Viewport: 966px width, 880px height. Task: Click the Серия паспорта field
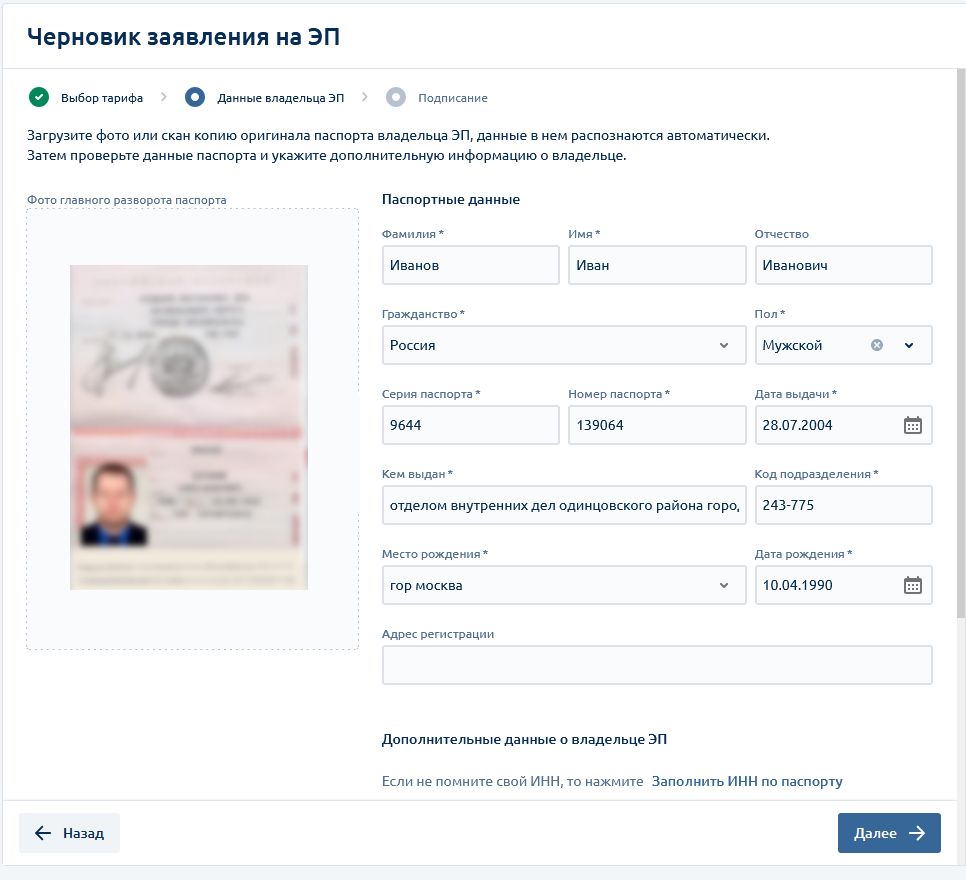(x=470, y=425)
